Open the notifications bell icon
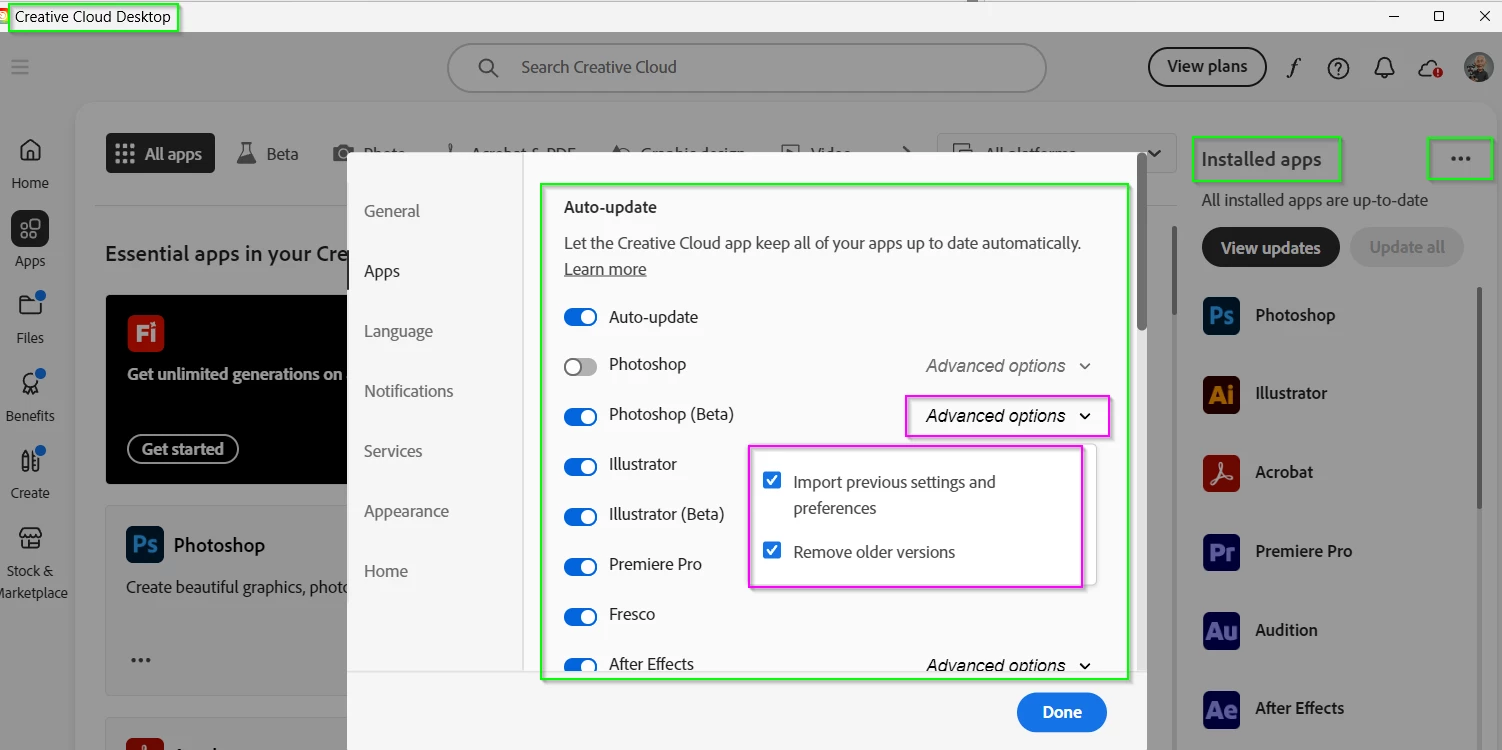The image size is (1502, 750). point(1384,68)
